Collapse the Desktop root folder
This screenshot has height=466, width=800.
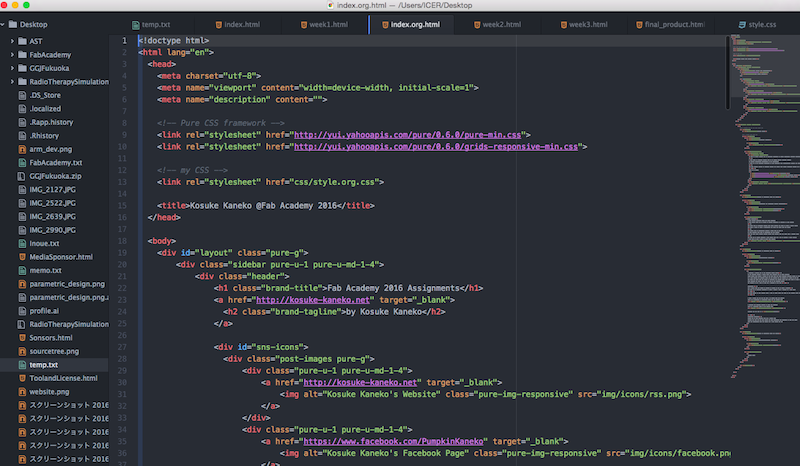pos(3,24)
